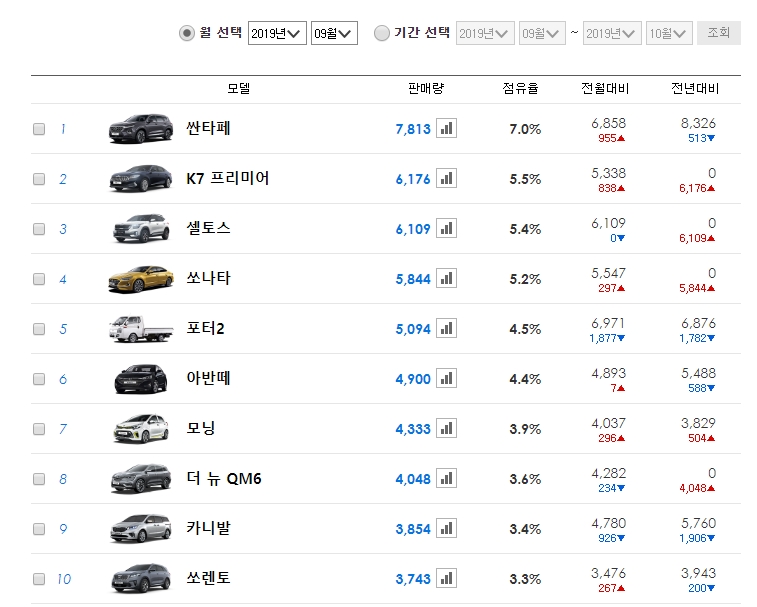Screen dimensions: 757x607
Task: Tick the checkbox for 싼타페
Action: pos(39,129)
